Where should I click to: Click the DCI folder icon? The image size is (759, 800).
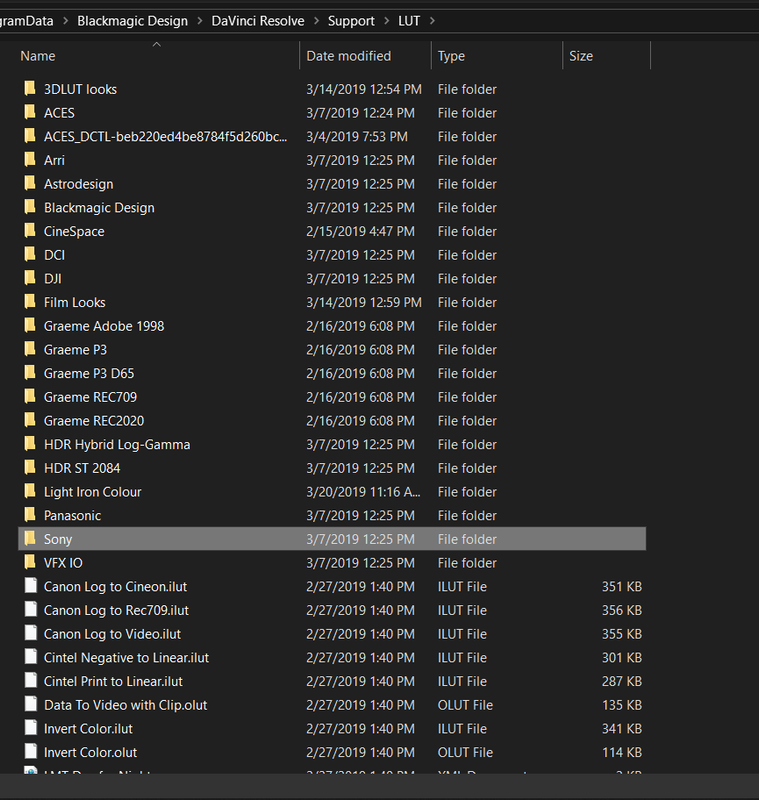pyautogui.click(x=30, y=254)
